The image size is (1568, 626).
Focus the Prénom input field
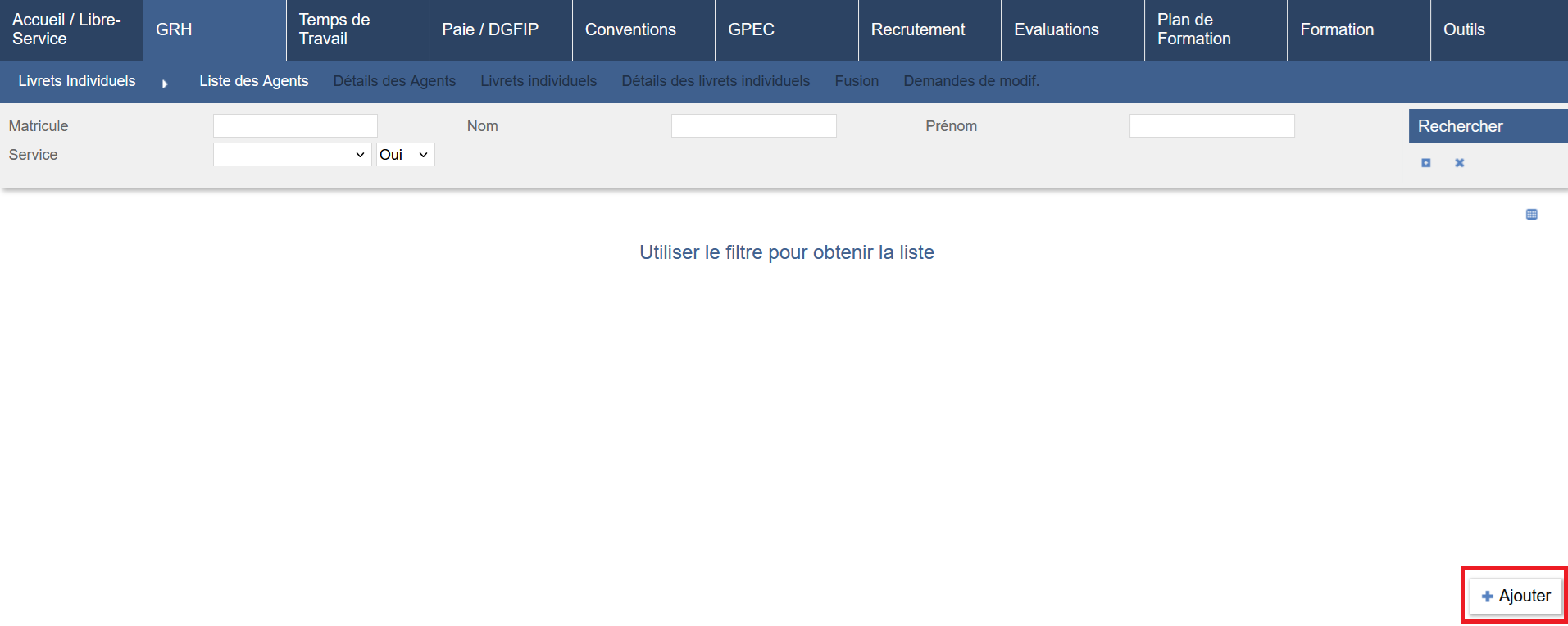(x=1211, y=126)
